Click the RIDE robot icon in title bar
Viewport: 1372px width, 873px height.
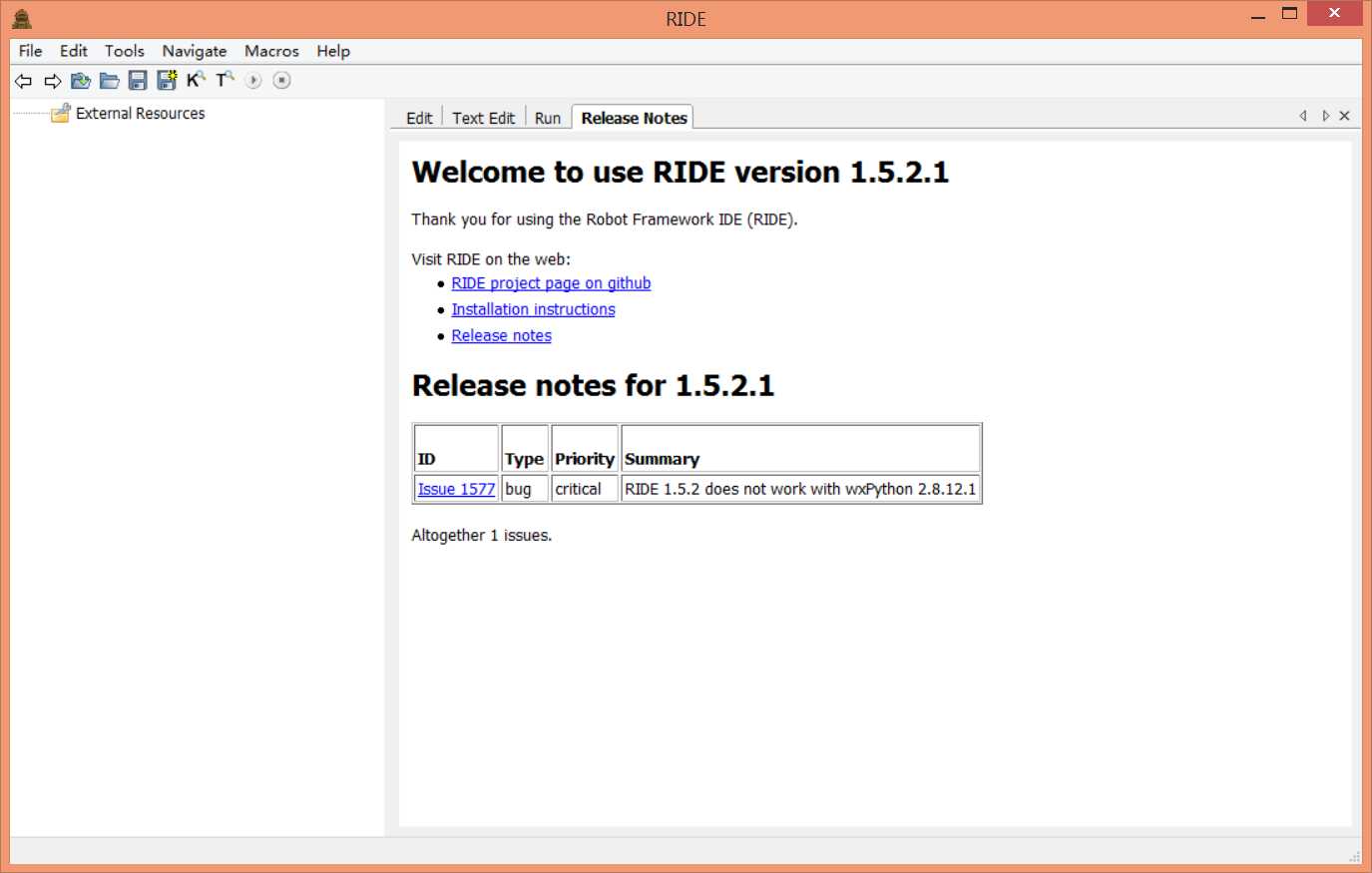(22, 19)
